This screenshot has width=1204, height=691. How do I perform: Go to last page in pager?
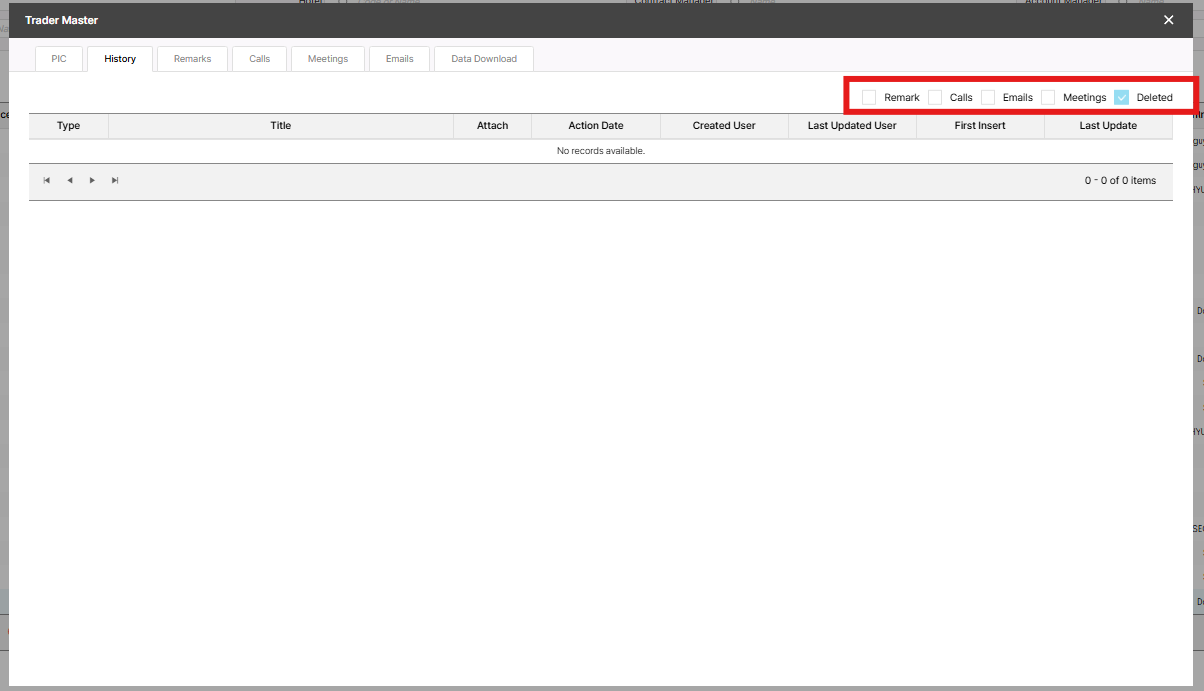coord(115,180)
